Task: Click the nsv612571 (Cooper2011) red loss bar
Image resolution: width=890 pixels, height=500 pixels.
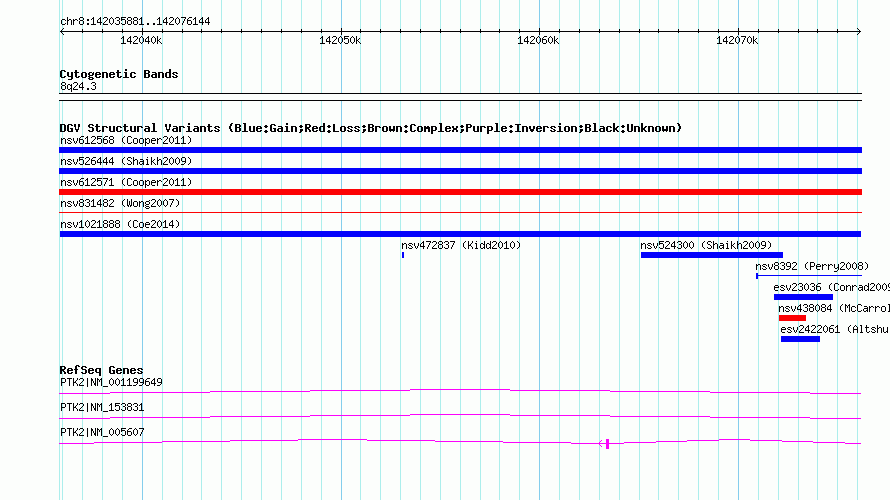Action: click(x=460, y=192)
